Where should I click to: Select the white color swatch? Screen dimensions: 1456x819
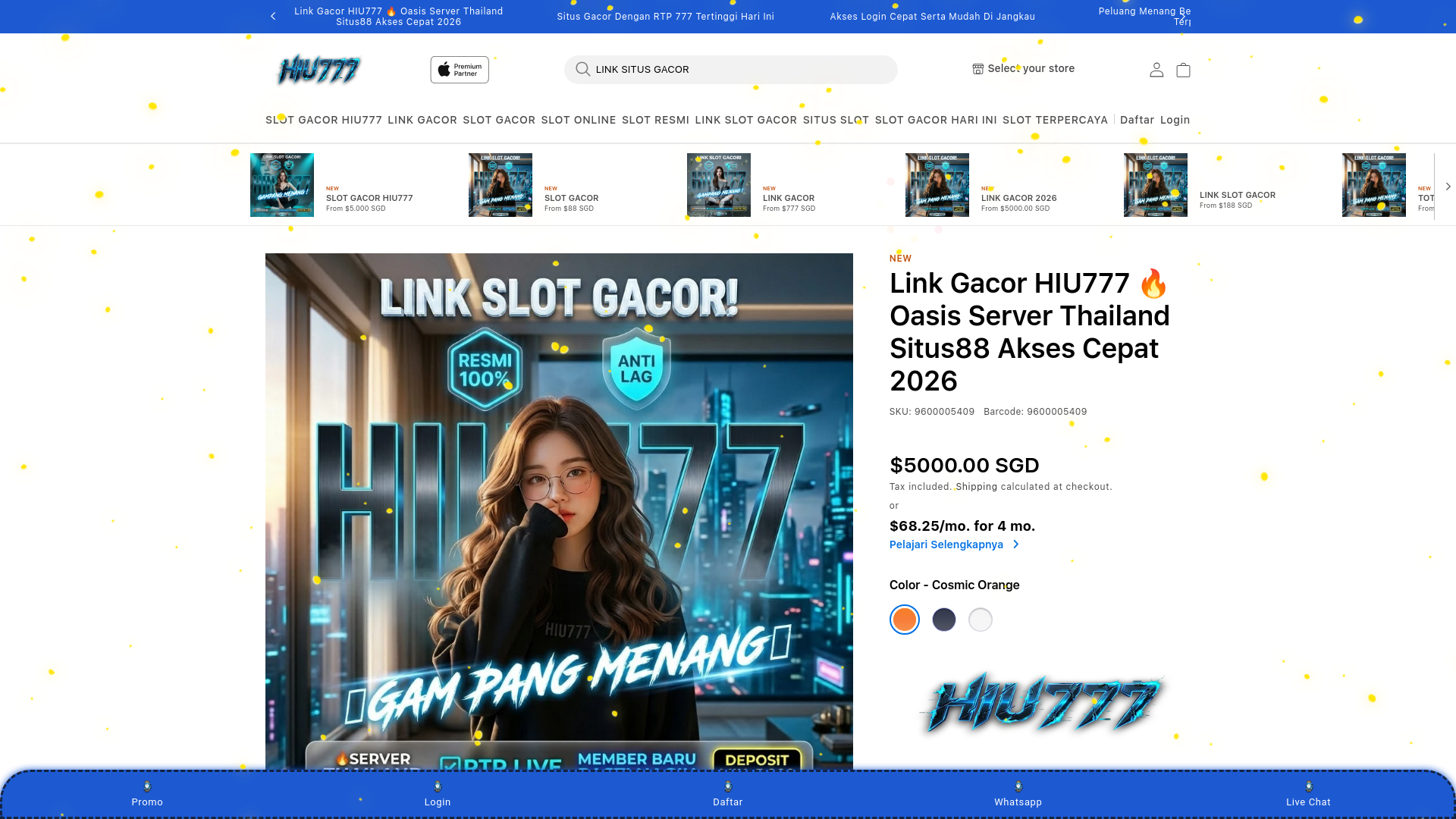click(x=981, y=620)
